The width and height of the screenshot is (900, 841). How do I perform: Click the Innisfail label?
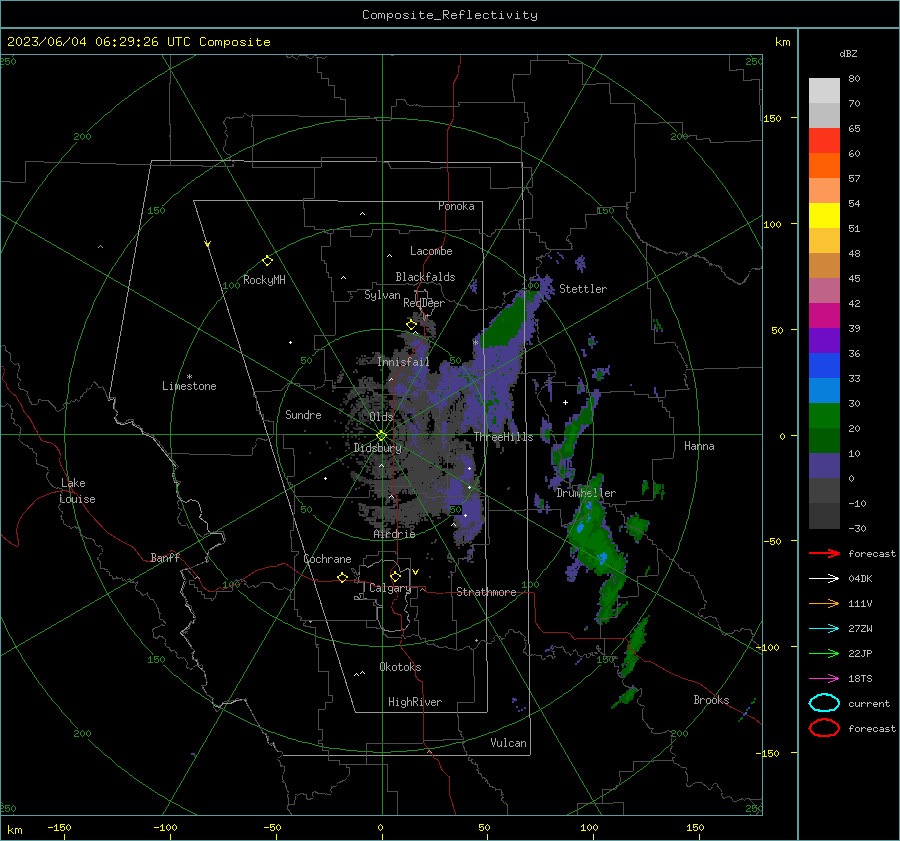click(403, 362)
